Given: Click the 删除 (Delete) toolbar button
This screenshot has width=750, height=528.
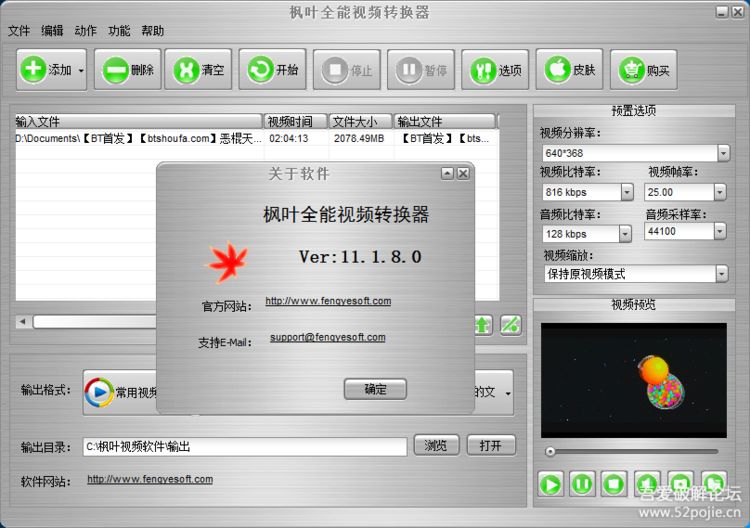Looking at the screenshot, I should pos(128,70).
